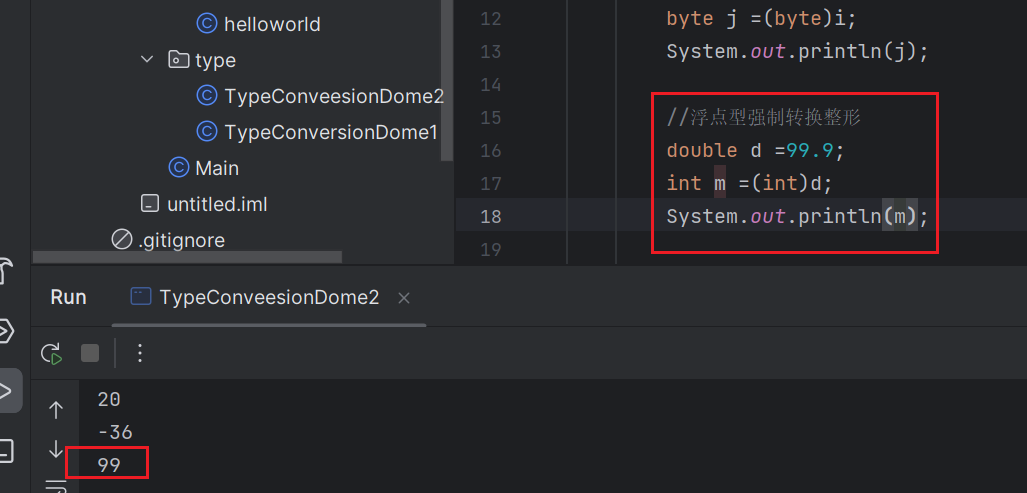Open TypeConversionDome1 class file
1027x493 pixels.
[330, 132]
